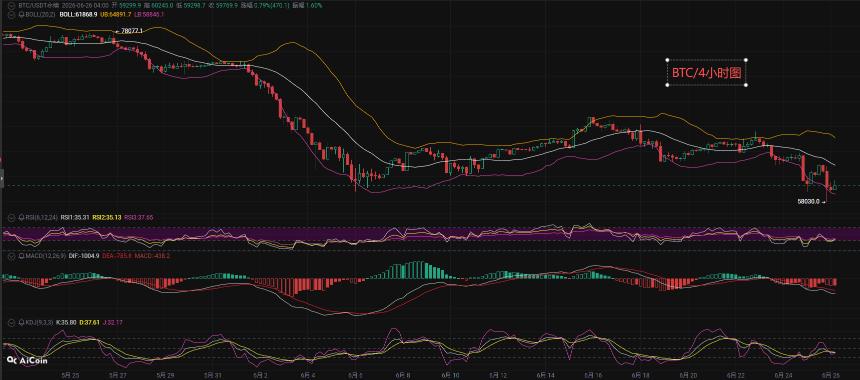Image resolution: width=860 pixels, height=380 pixels.
Task: Select the MACD:-438.2 histogram value
Action: click(152, 256)
